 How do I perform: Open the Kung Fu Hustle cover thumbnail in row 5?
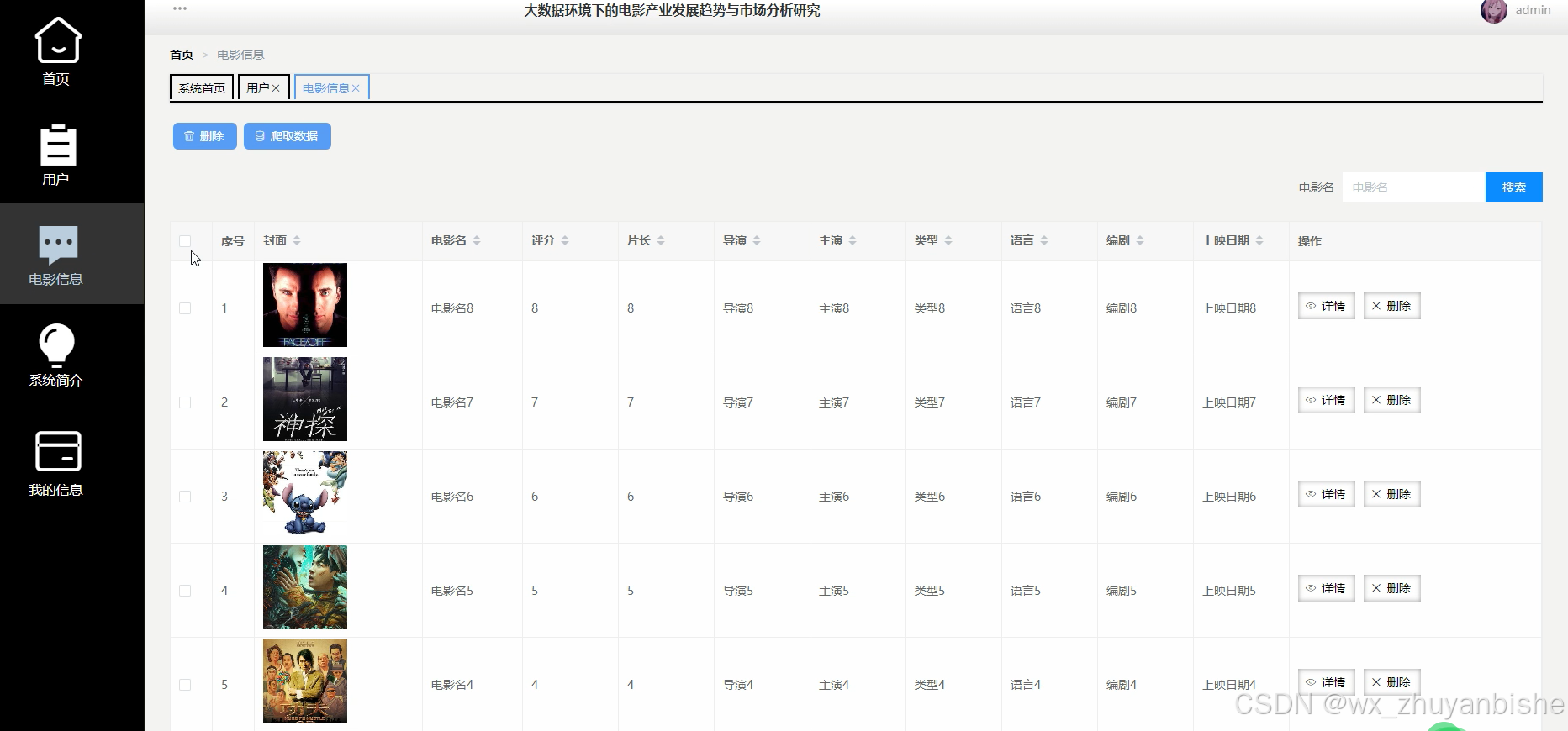coord(305,681)
